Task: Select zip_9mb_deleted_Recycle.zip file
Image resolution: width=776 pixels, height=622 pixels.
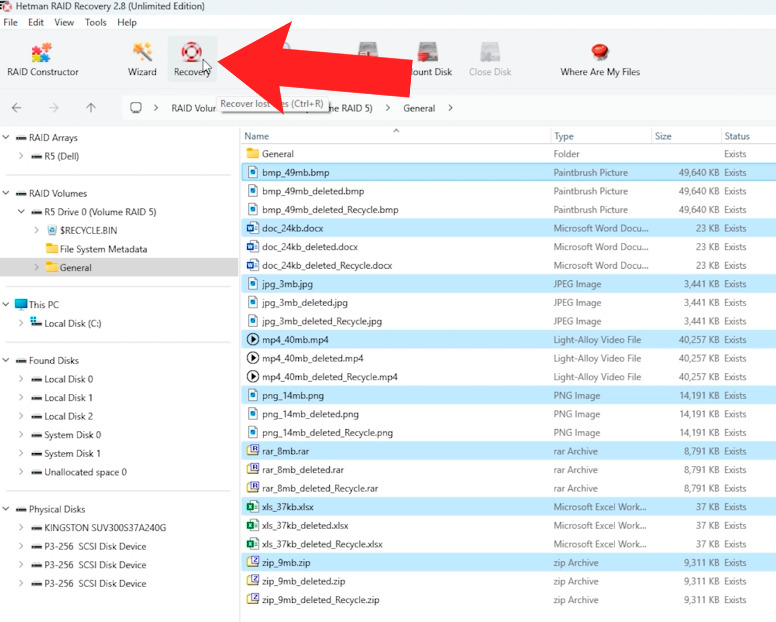Action: [321, 600]
